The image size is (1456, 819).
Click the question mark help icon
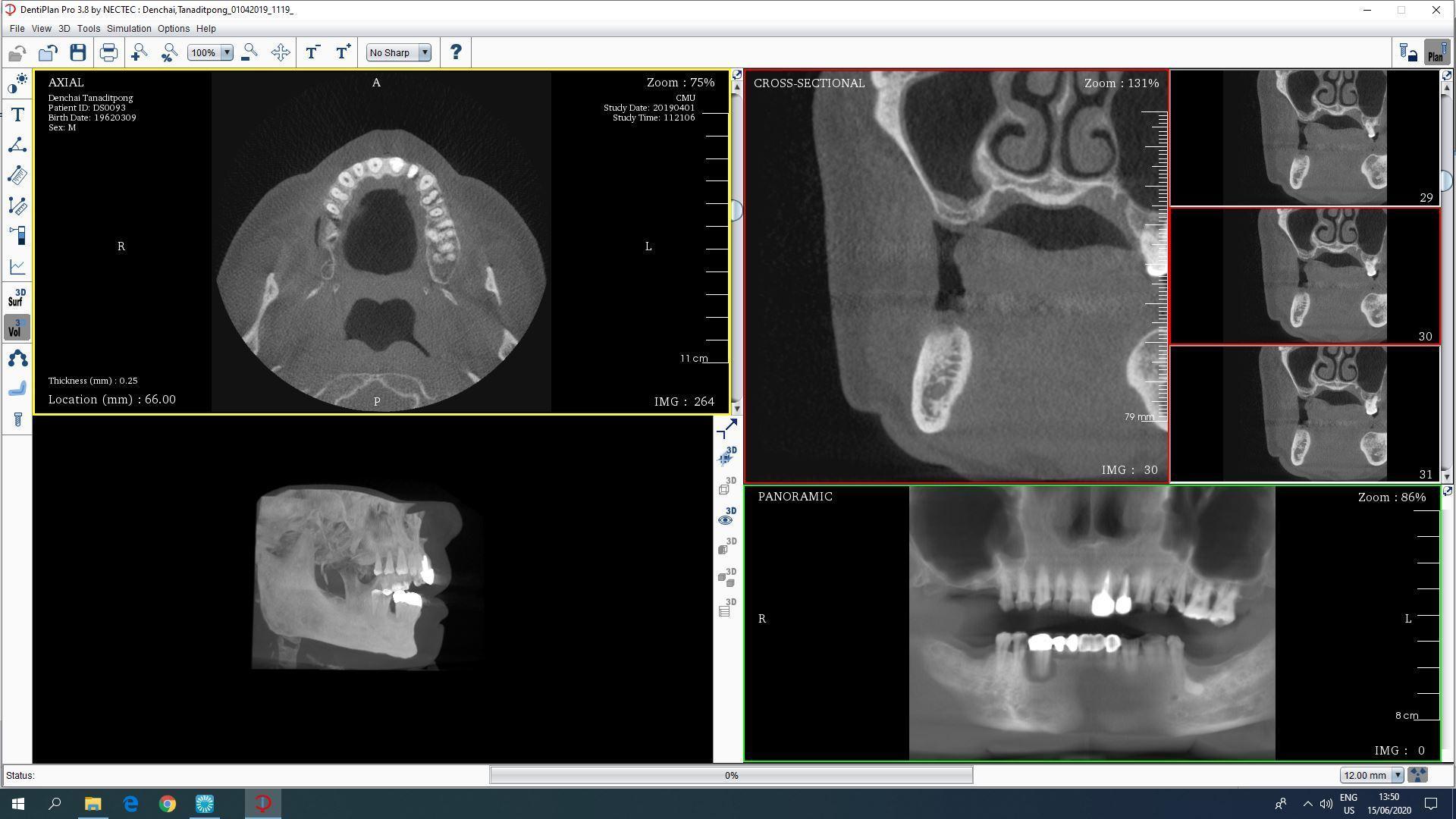(x=456, y=52)
